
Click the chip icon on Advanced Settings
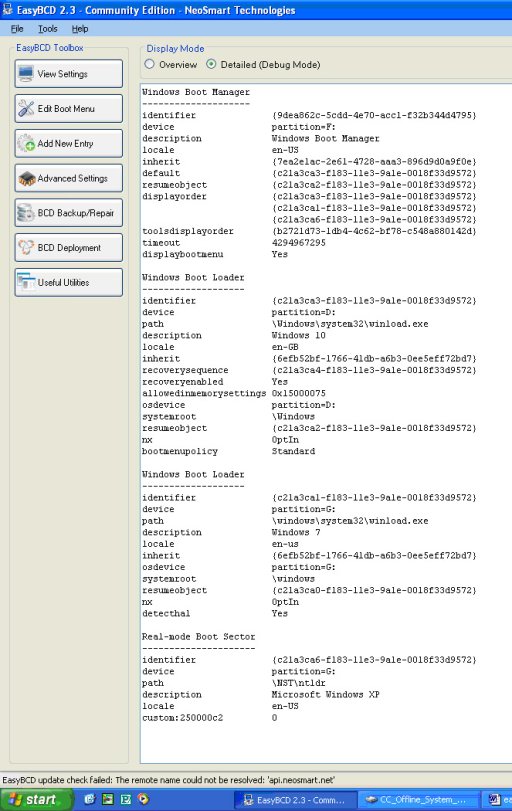pyautogui.click(x=26, y=178)
